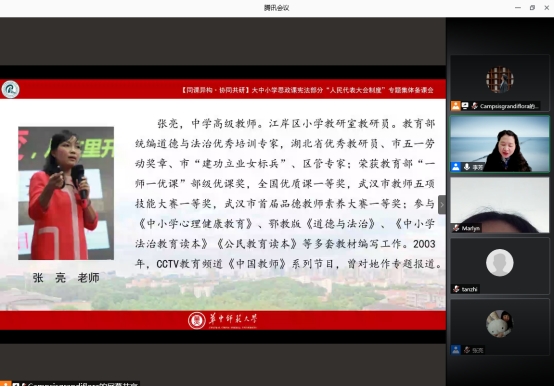This screenshot has height=387, width=554.
Task: Click muted microphone icon beside Campsisgrandiflora name
Action: point(474,106)
